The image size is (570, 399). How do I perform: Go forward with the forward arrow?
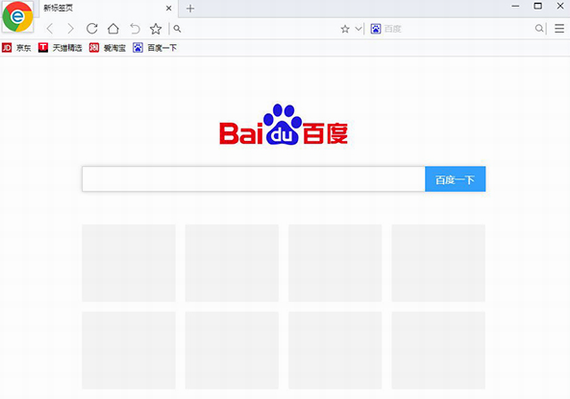71,29
